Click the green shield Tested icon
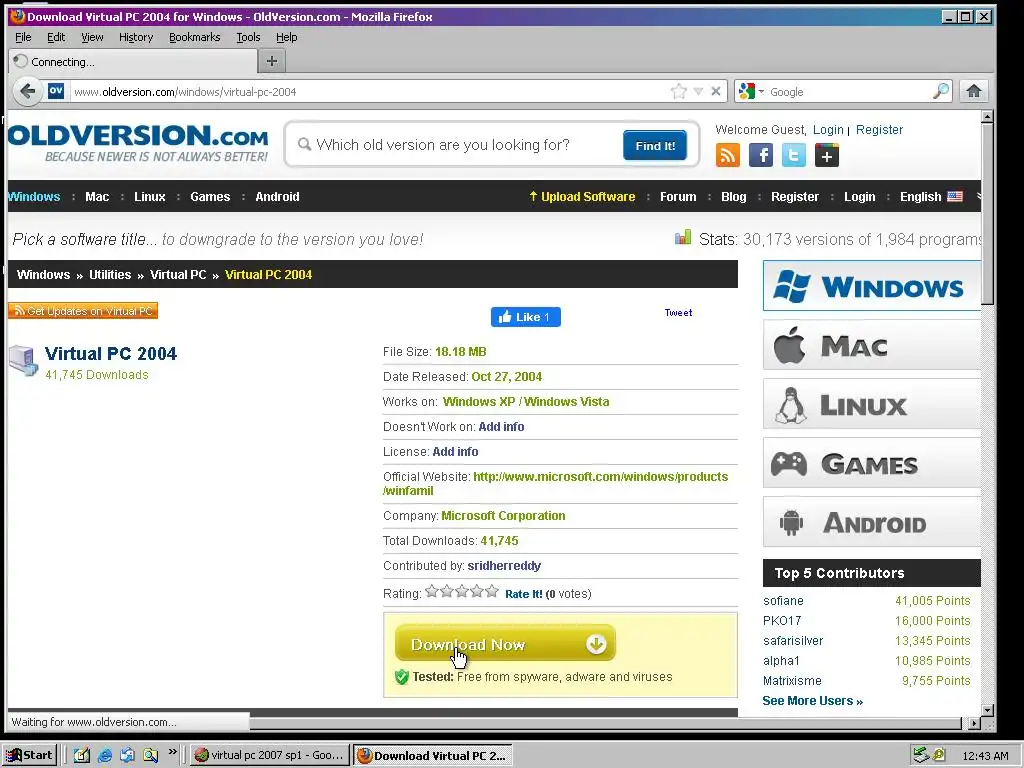Image resolution: width=1024 pixels, height=768 pixels. pos(402,677)
